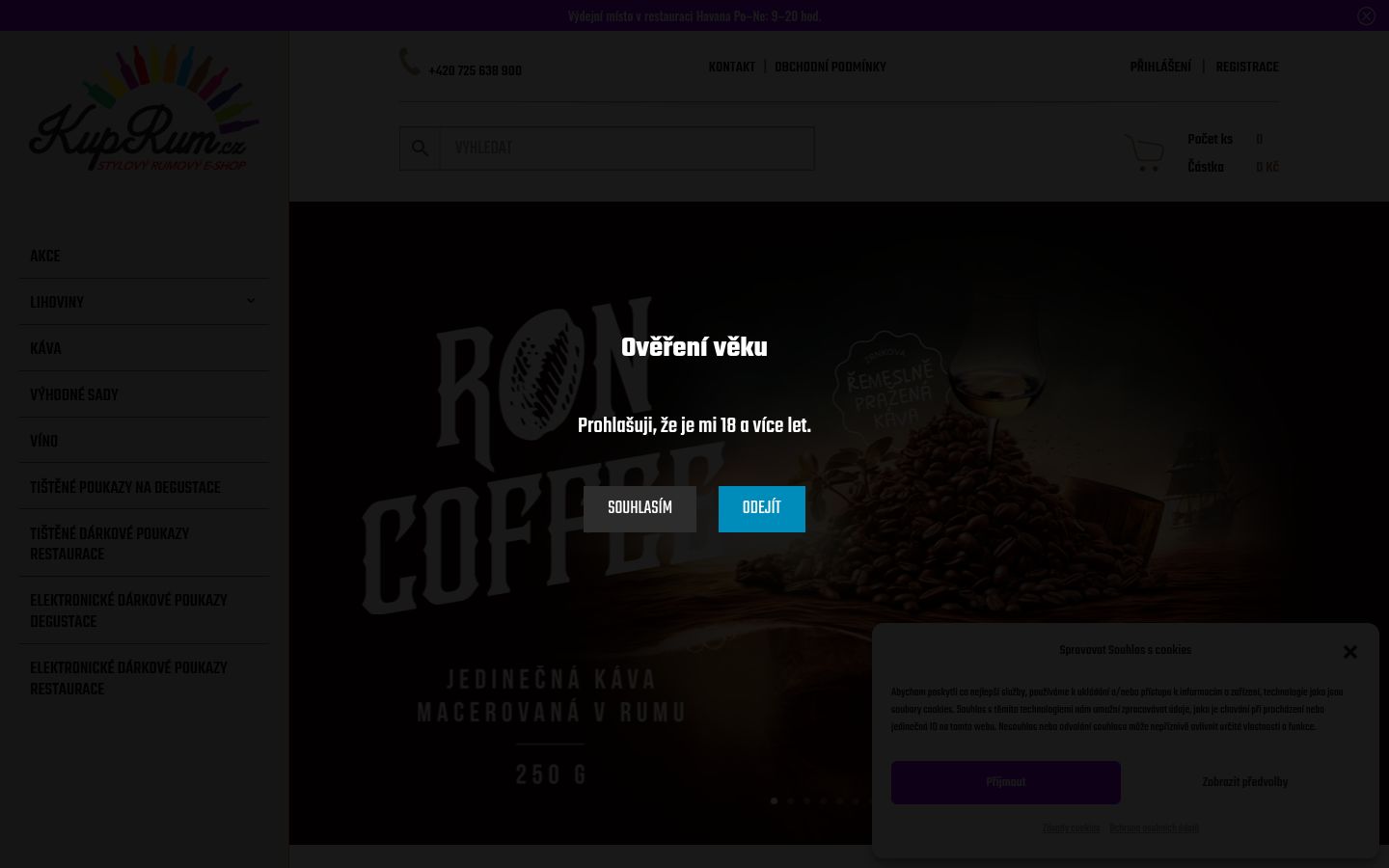Accept cookies with Přijmout
Image resolution: width=1389 pixels, height=868 pixels.
(x=1006, y=782)
